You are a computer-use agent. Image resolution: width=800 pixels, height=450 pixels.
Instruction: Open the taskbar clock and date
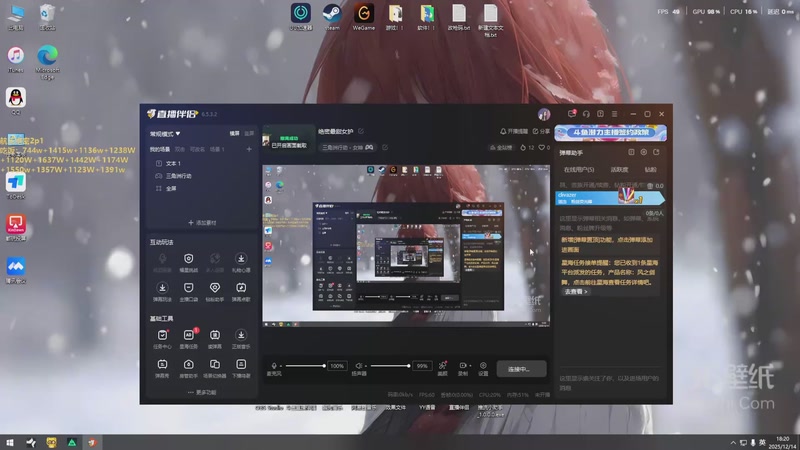(x=783, y=442)
